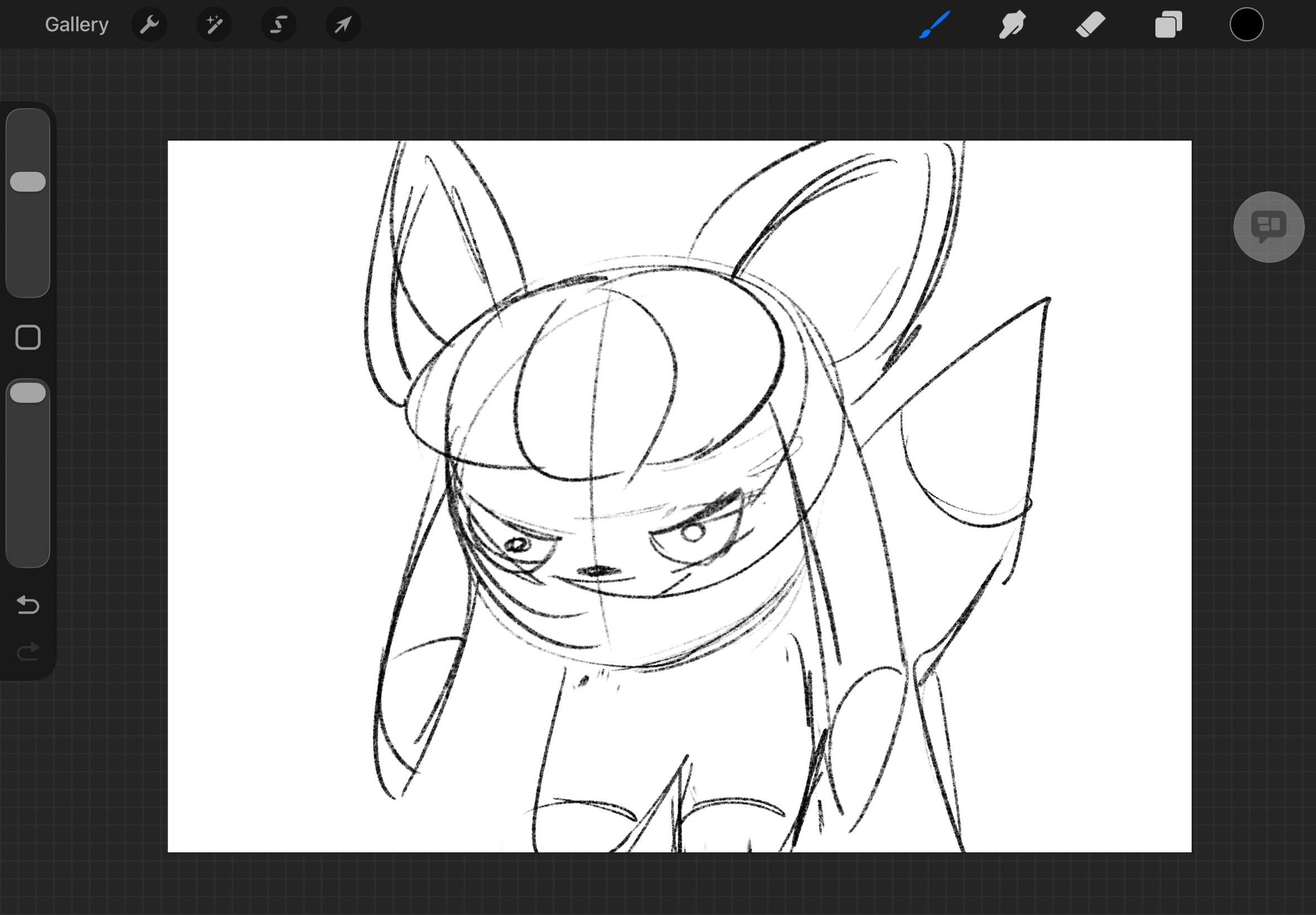Open the active black color swatch
The image size is (1316, 915).
point(1246,25)
